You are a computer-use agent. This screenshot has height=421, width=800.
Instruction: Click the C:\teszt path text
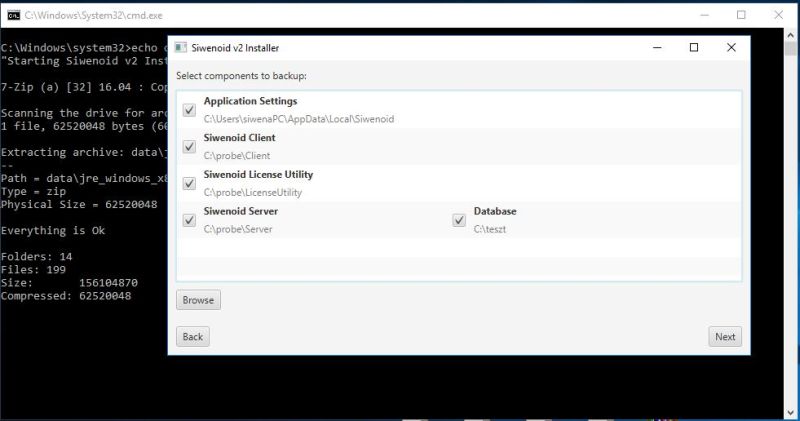pyautogui.click(x=490, y=229)
